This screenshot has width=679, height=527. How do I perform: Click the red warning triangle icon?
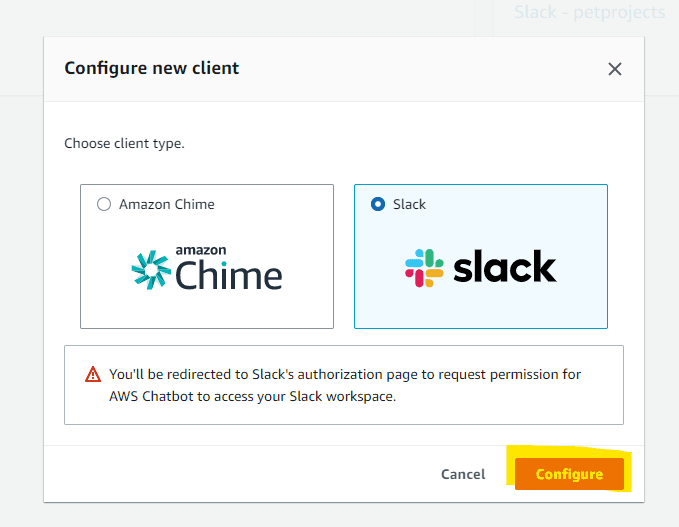point(93,375)
